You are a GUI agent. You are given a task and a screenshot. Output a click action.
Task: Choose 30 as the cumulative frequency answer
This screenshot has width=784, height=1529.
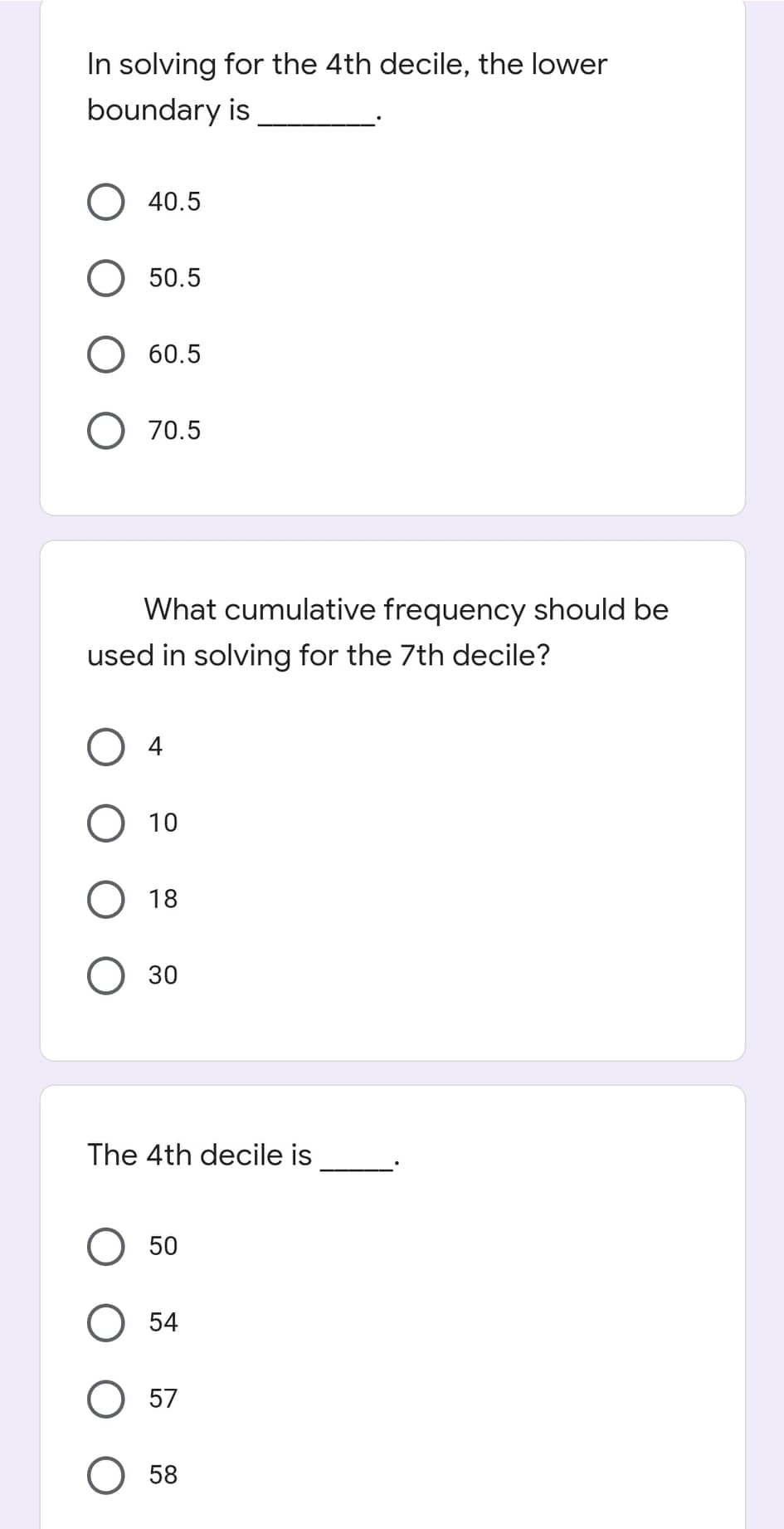click(x=105, y=975)
